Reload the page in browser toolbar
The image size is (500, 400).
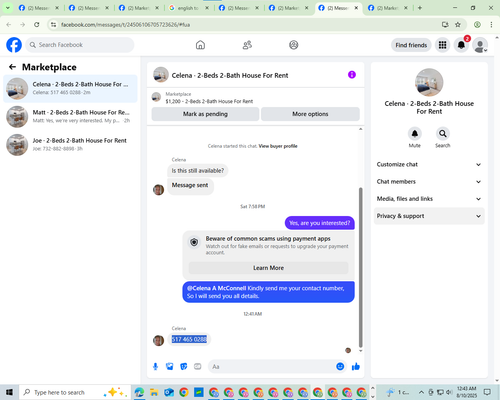click(x=37, y=25)
